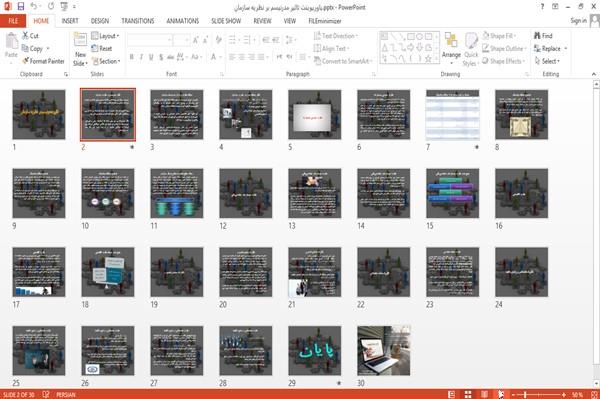The height and width of the screenshot is (399, 600).
Task: Select Slide Sorter view icon in status bar
Action: coord(468,394)
